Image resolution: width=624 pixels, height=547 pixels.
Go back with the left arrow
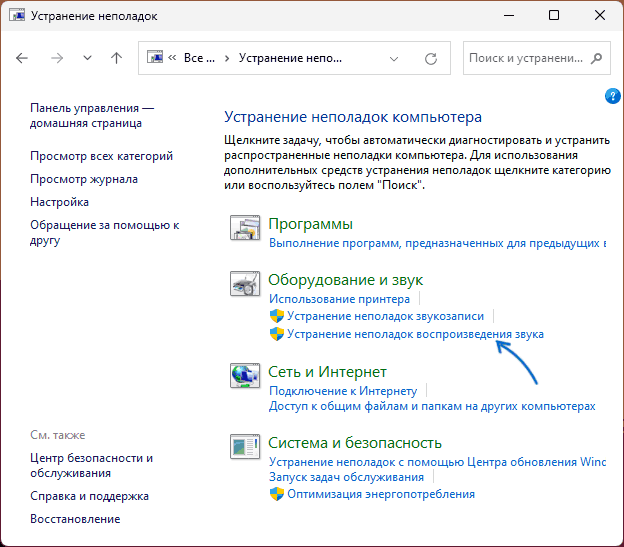click(x=22, y=58)
